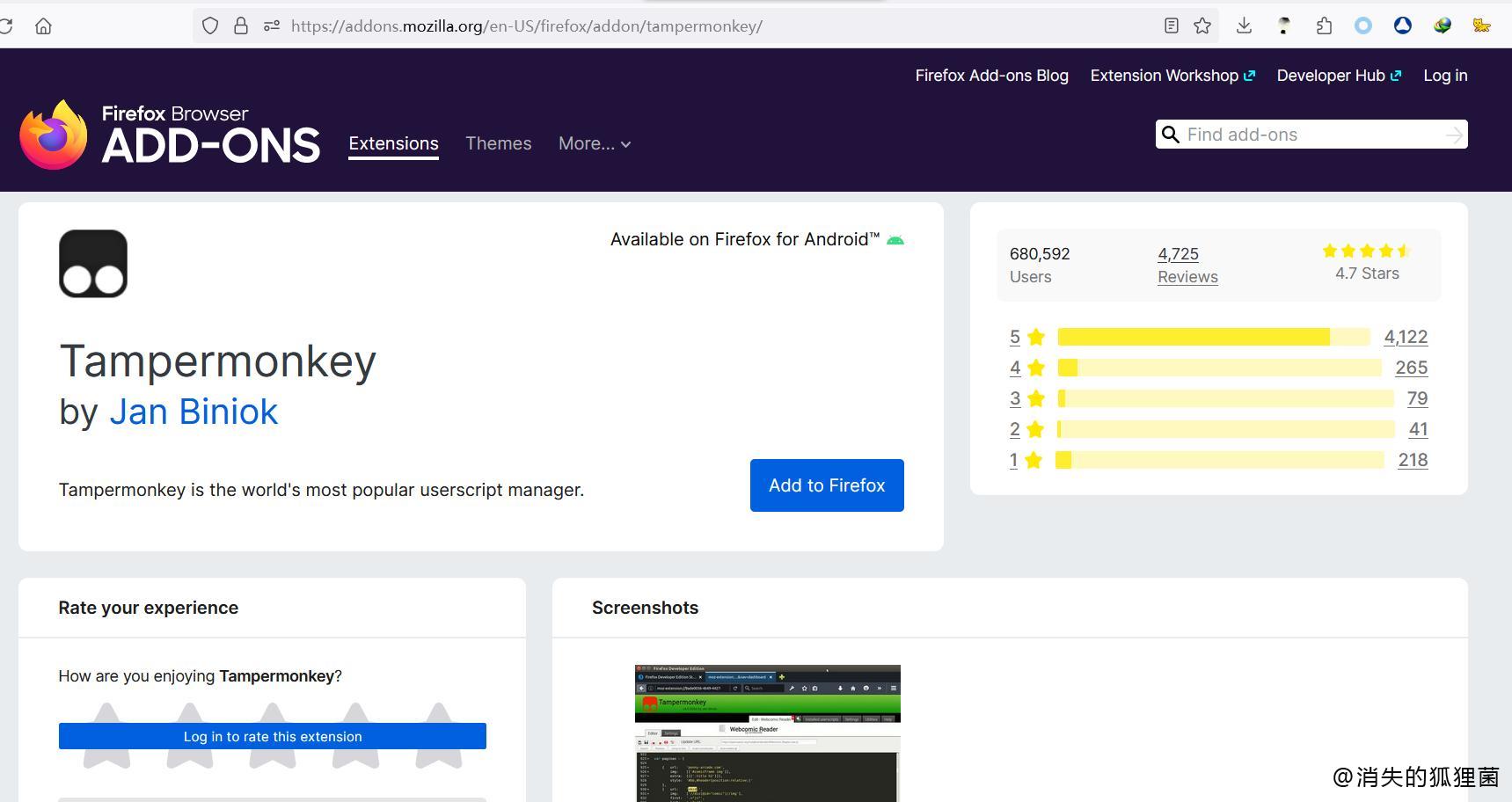Image resolution: width=1512 pixels, height=802 pixels.
Task: Click the magnifier icon in search box
Action: pyautogui.click(x=1171, y=135)
